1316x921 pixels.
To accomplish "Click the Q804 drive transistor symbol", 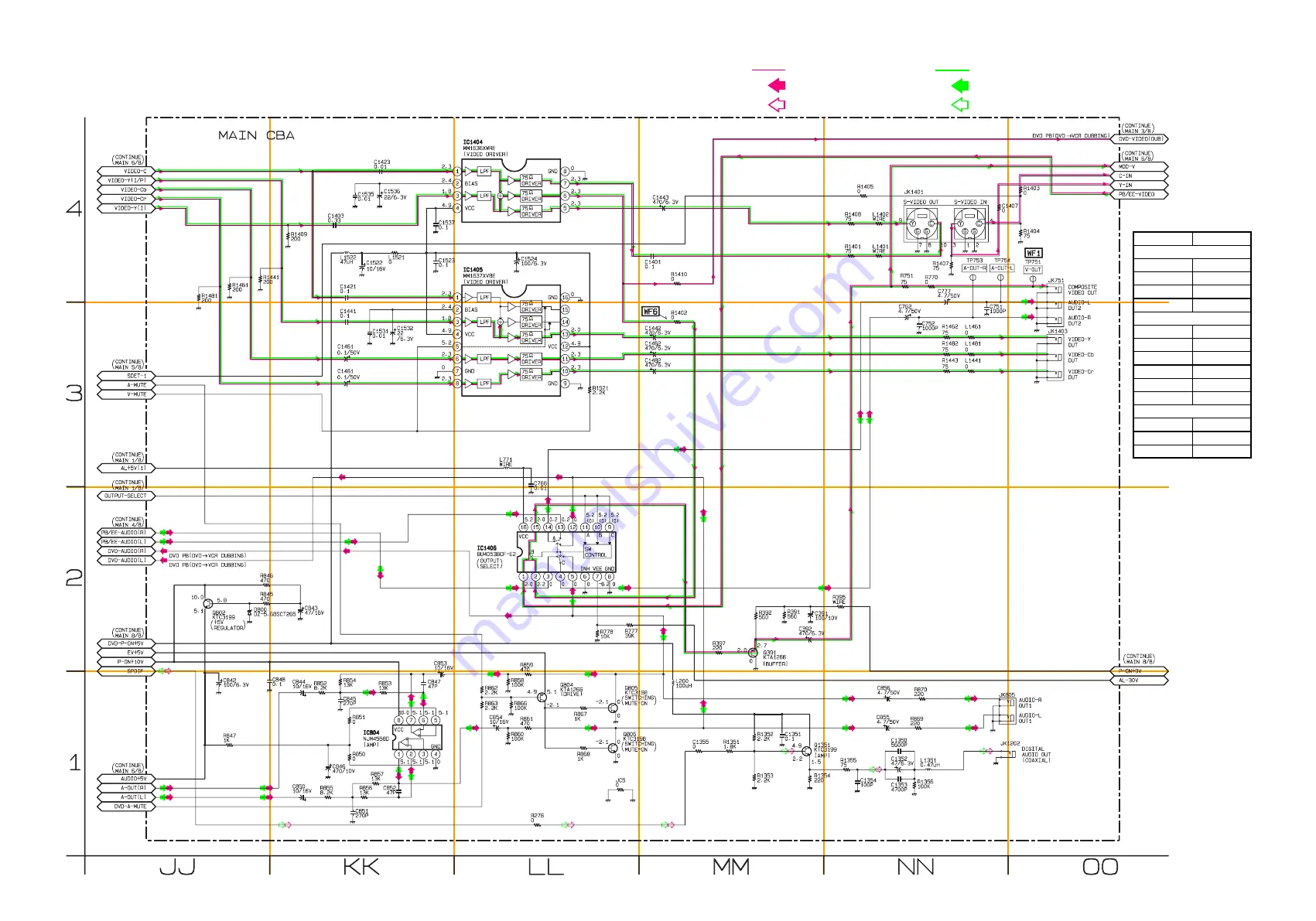I will [542, 698].
